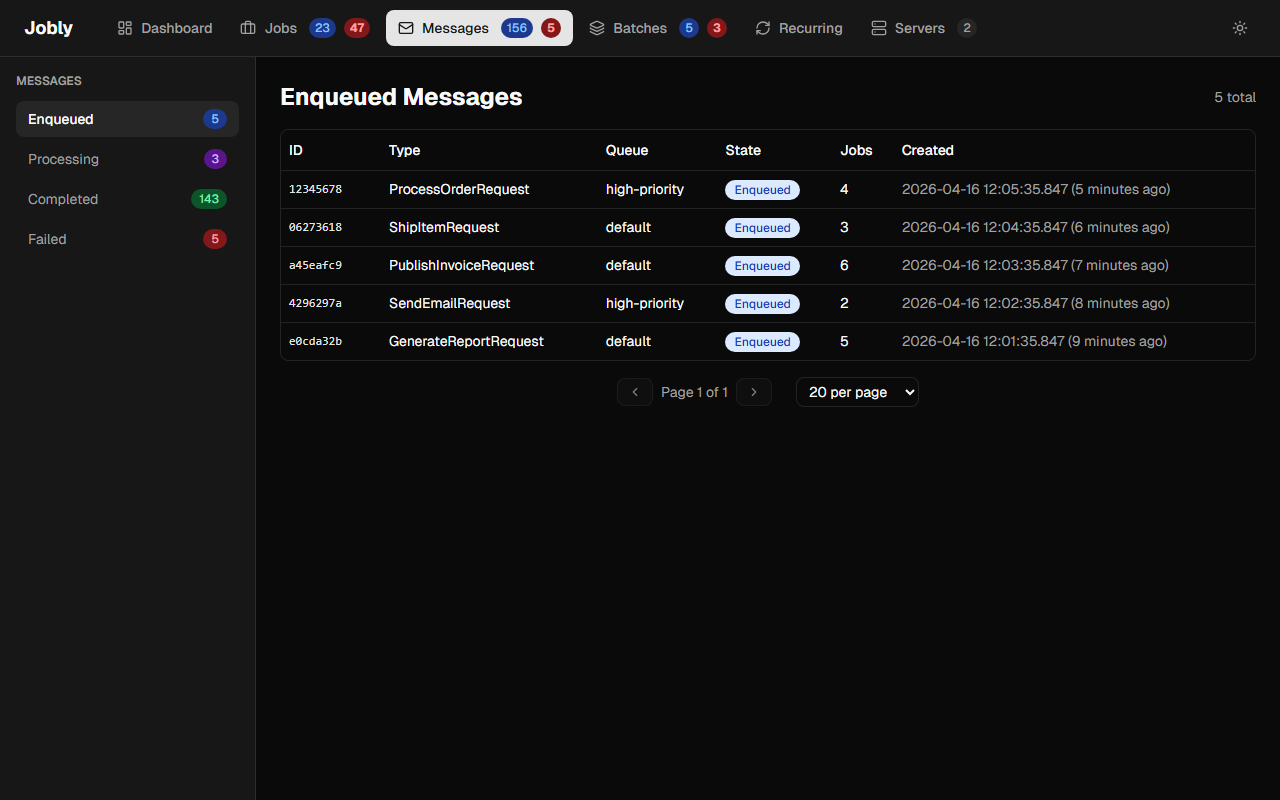Click the Jobs briefcase icon

248,28
